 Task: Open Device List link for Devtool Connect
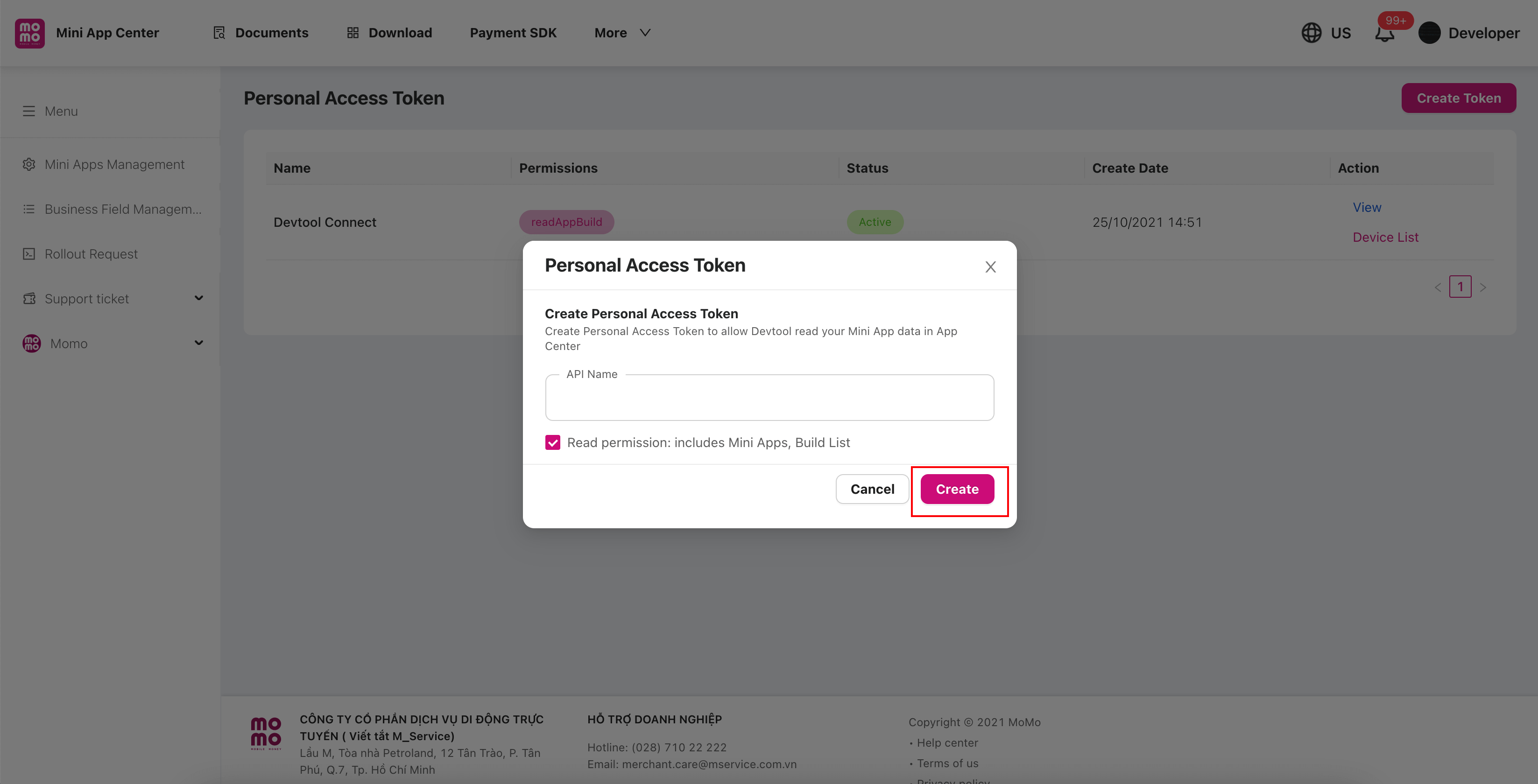(x=1385, y=237)
